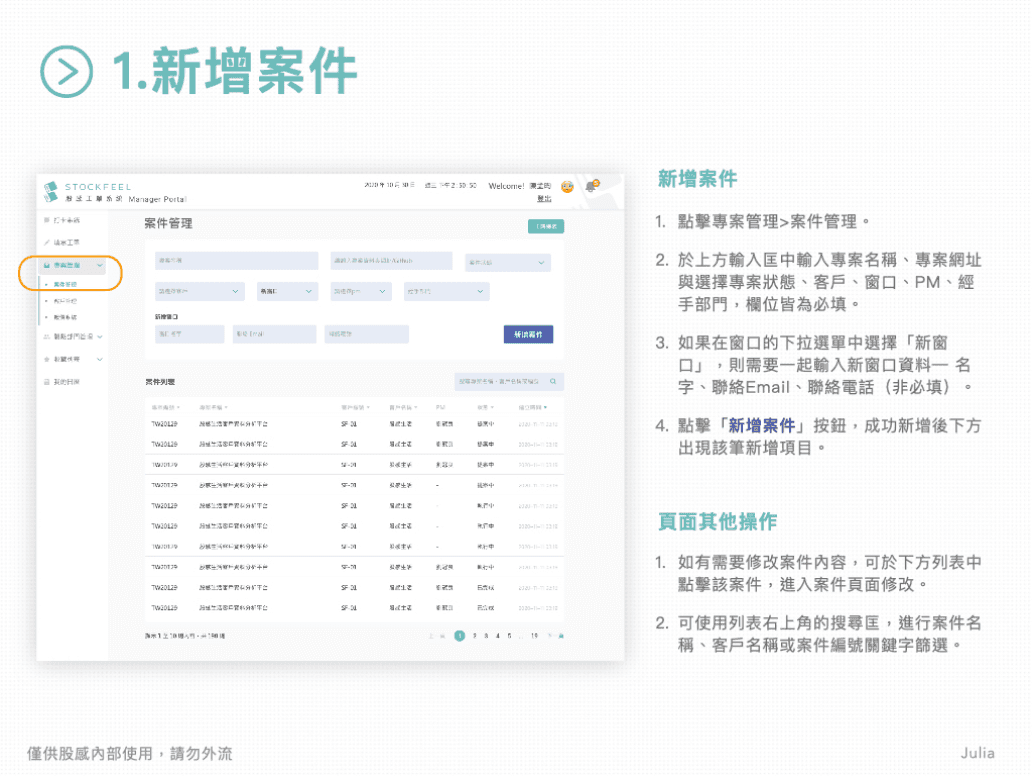1032x776 pixels.
Task: Click the search magnifier icon in case list
Action: 552,381
